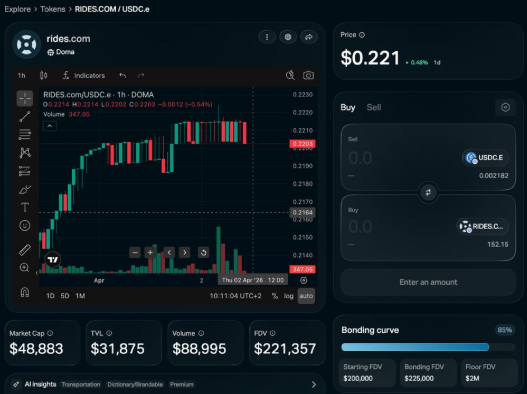Select the ruler measure tool
Viewport: 527px width, 394px height.
pyautogui.click(x=25, y=249)
